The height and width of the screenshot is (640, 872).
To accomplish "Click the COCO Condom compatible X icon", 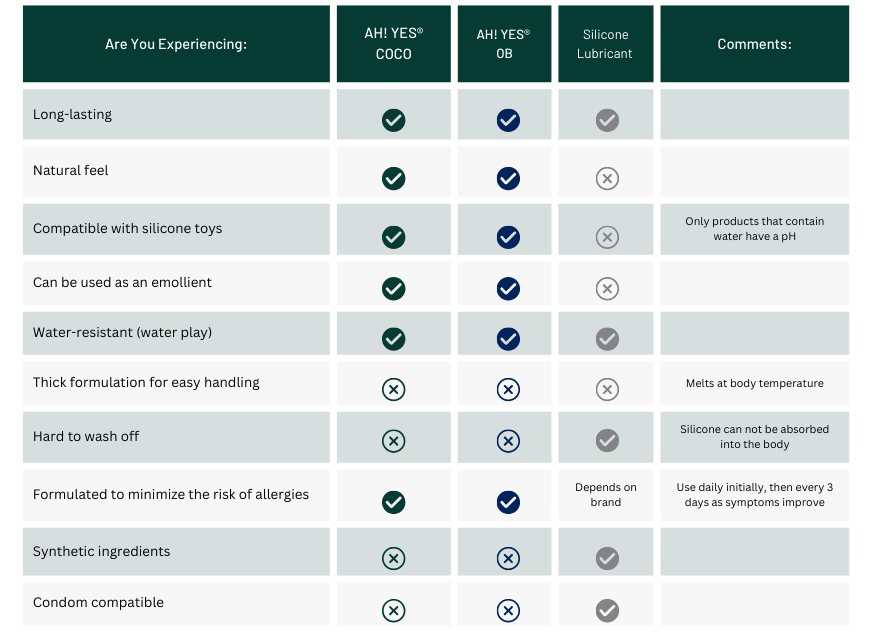I will pyautogui.click(x=394, y=610).
